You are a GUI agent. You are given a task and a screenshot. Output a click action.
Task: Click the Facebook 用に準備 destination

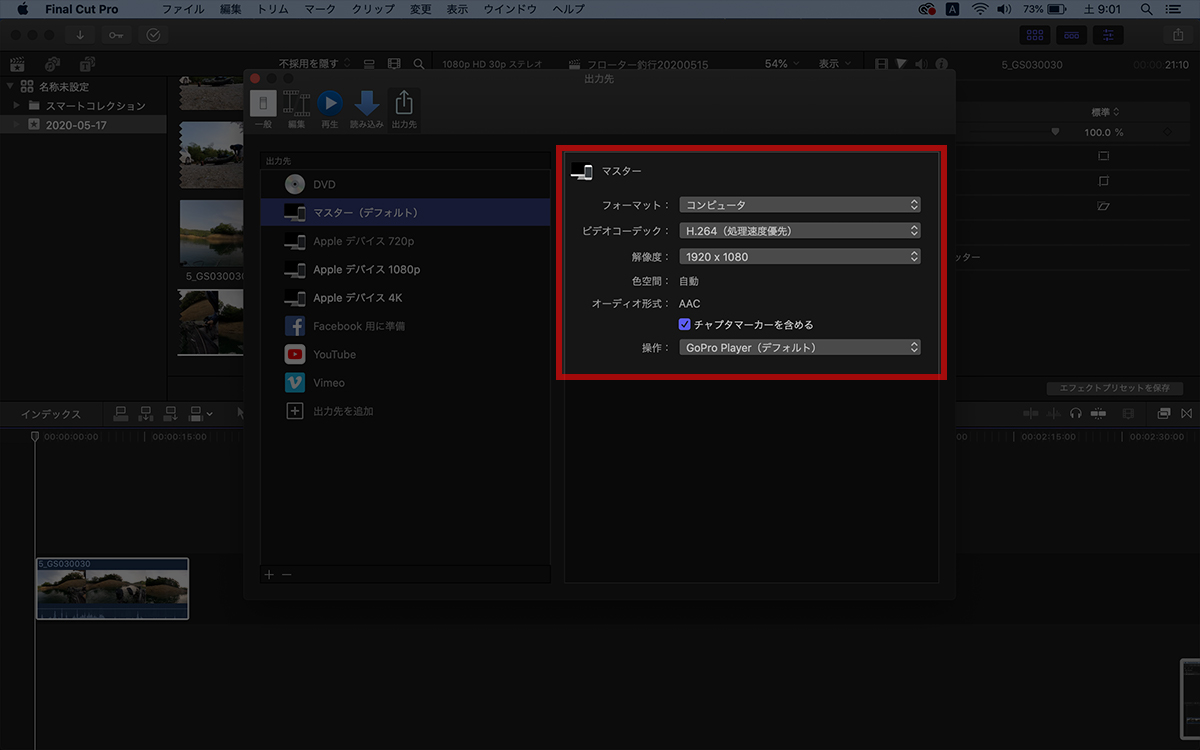(358, 326)
